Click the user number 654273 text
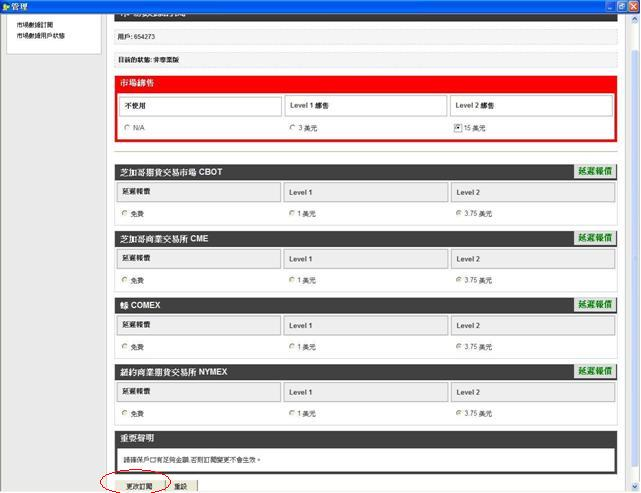The width and height of the screenshot is (641, 493). (x=144, y=37)
